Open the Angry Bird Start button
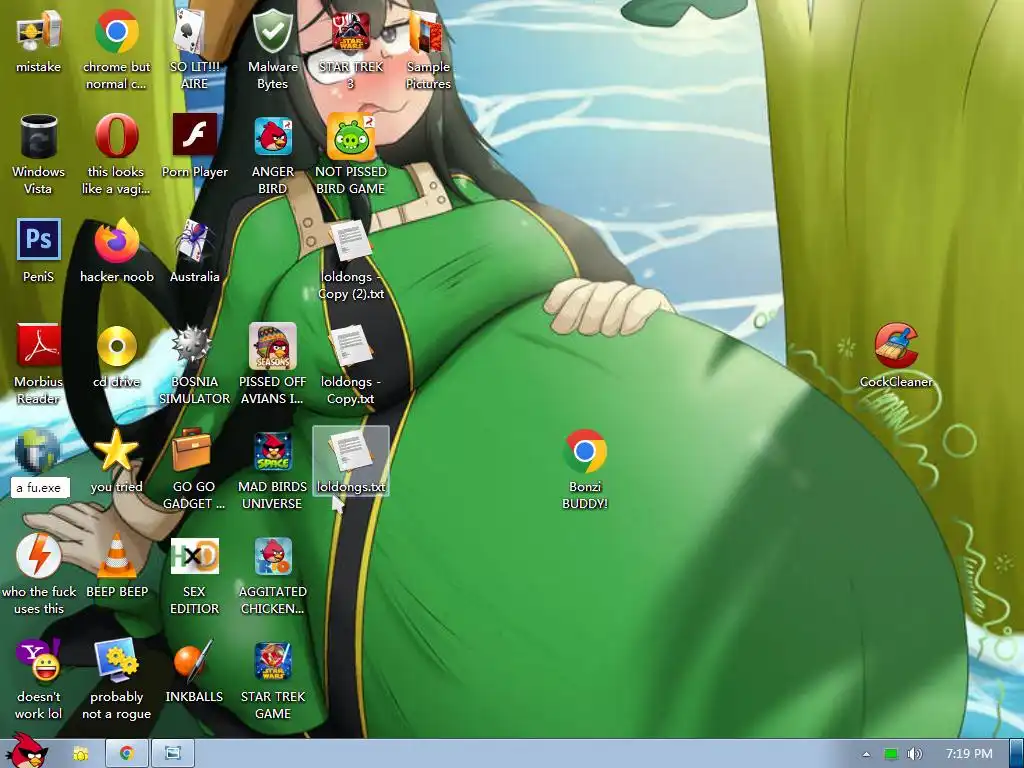Viewport: 1024px width, 768px height. click(25, 751)
